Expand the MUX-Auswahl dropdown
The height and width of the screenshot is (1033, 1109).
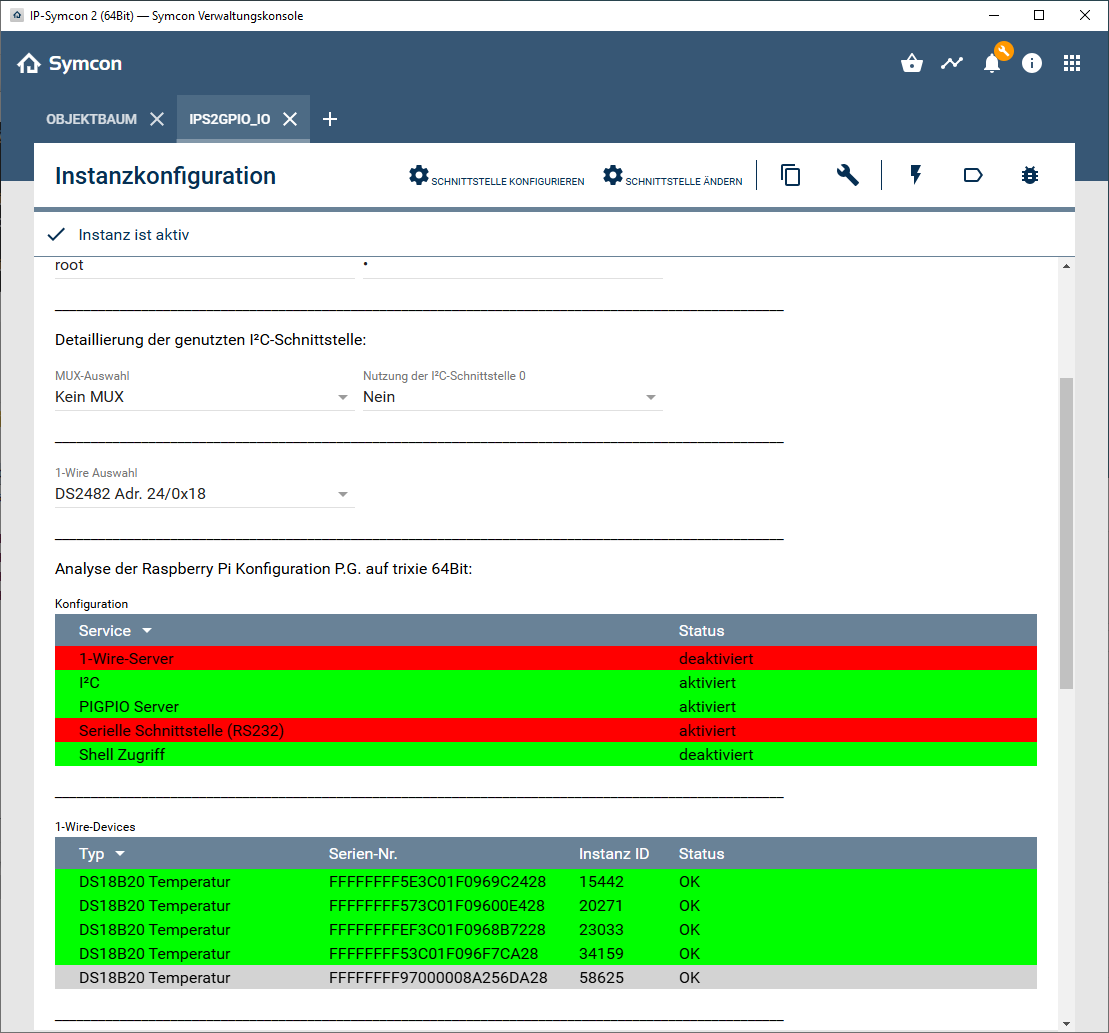point(203,397)
